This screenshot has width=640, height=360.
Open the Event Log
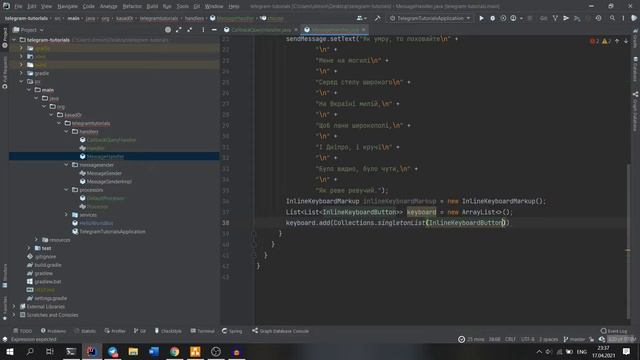pyautogui.click(x=614, y=331)
